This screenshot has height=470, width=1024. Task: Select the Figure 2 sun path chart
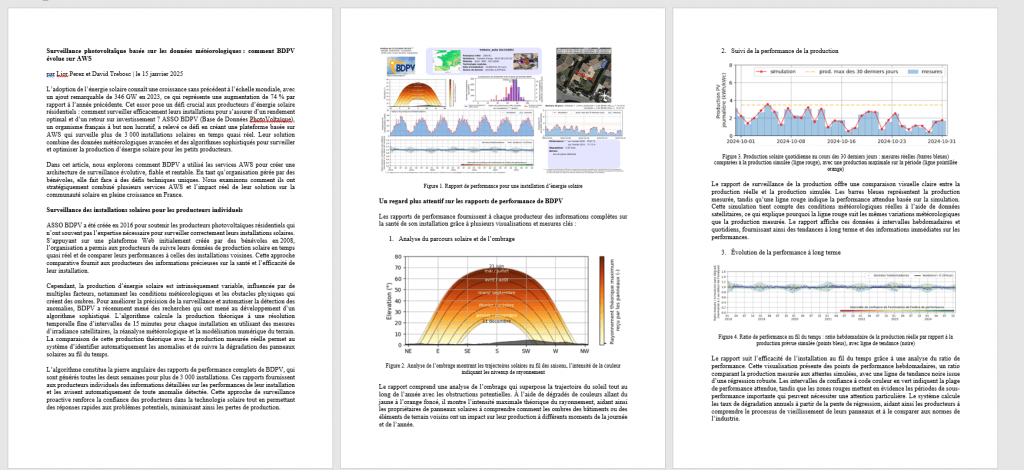pyautogui.click(x=504, y=302)
